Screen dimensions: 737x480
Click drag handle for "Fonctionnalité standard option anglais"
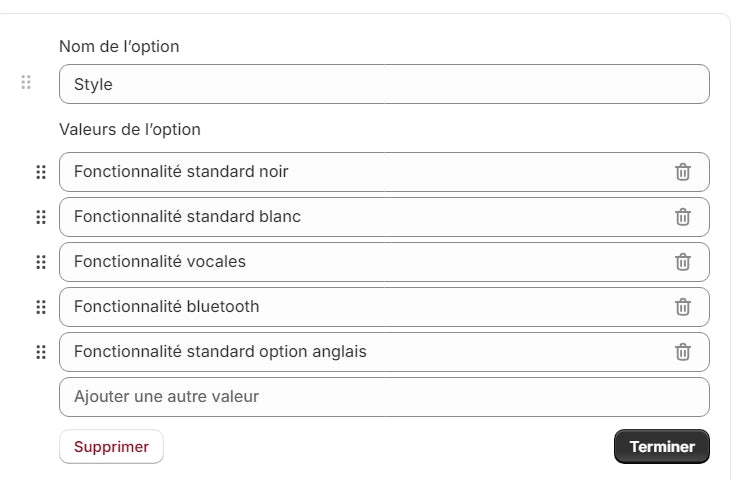pyautogui.click(x=41, y=352)
